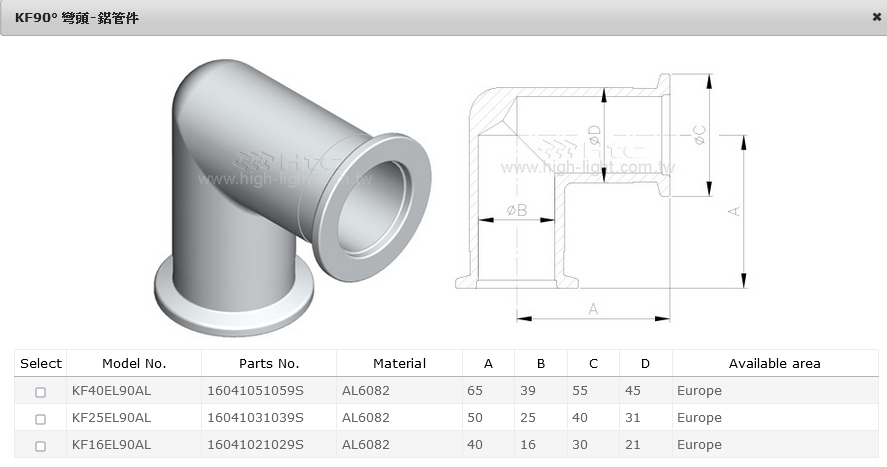Click the Select column header

[41, 364]
